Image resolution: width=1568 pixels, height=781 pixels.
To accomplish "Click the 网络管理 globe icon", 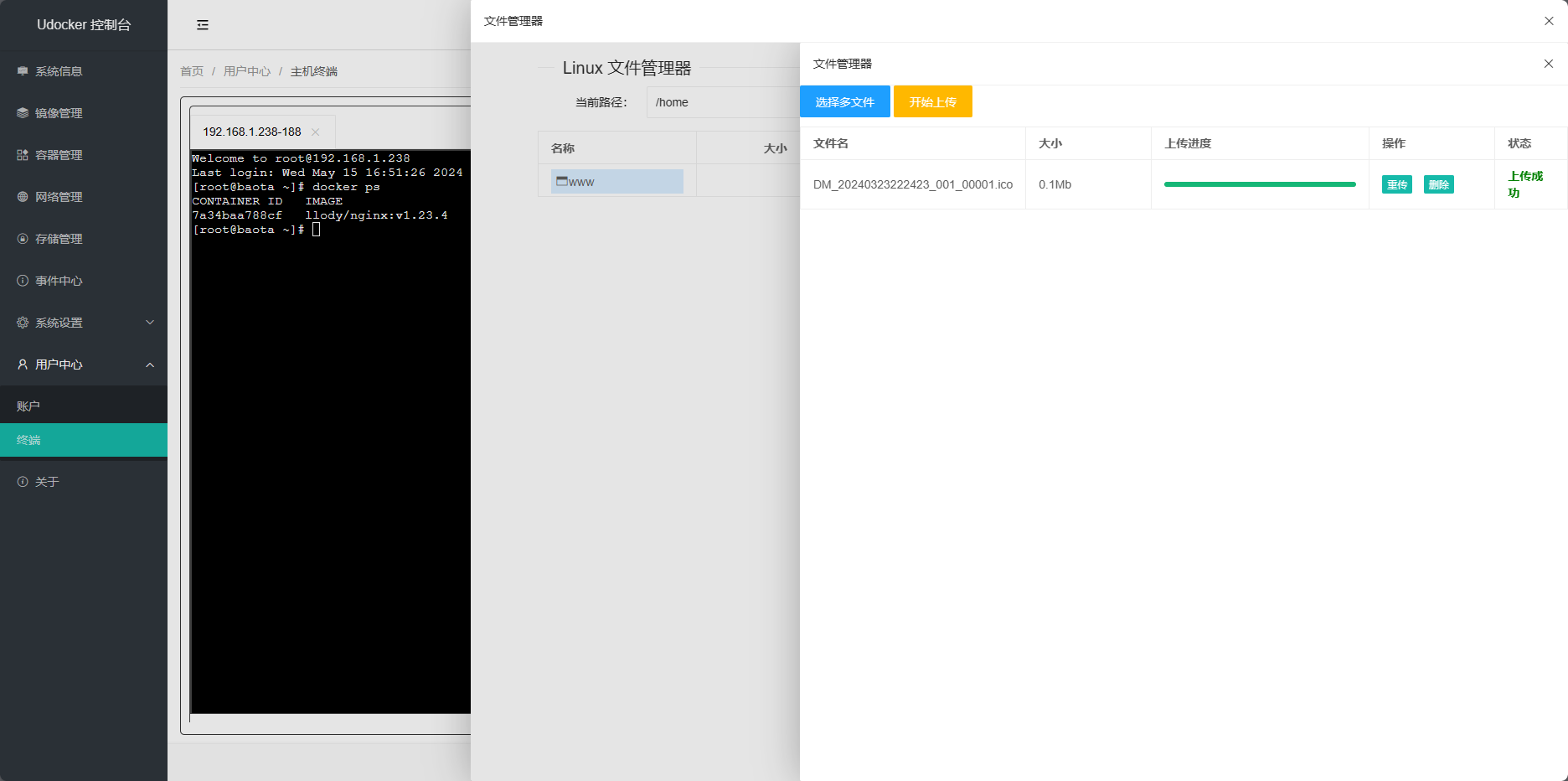I will tap(23, 197).
